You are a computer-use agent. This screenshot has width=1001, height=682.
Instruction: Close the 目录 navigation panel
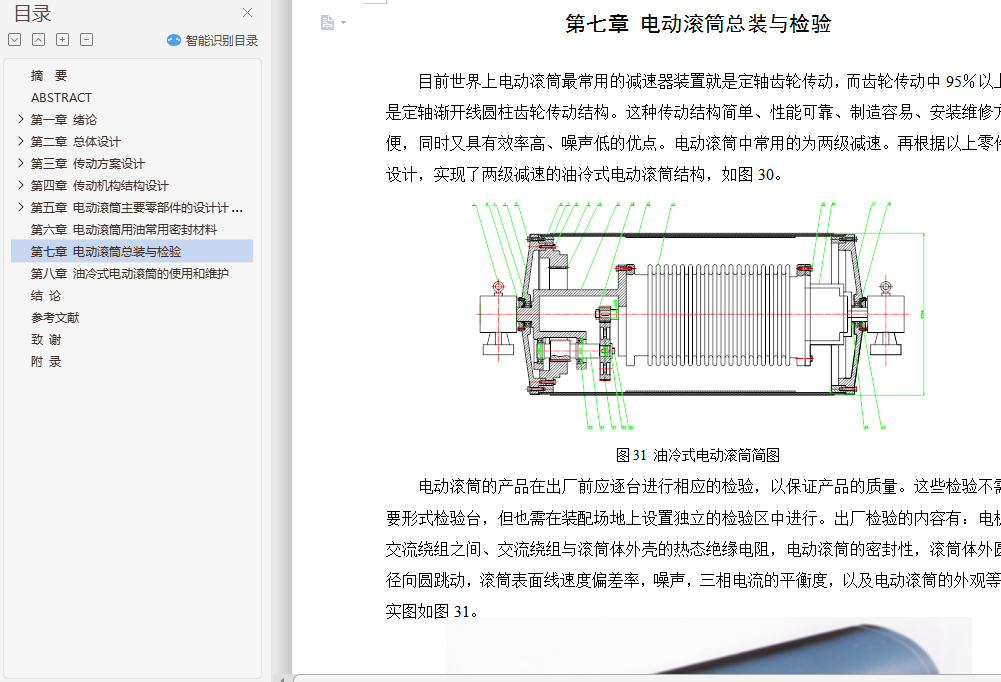point(248,12)
